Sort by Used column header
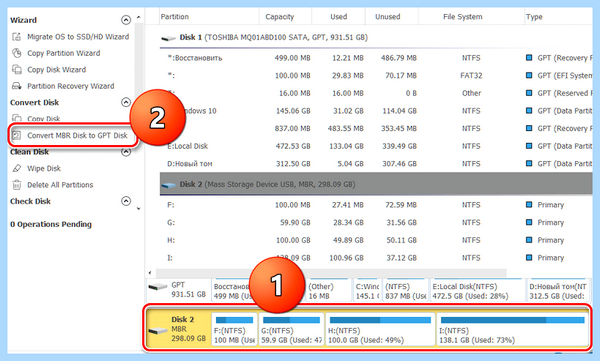This screenshot has width=600, height=361. pos(339,17)
